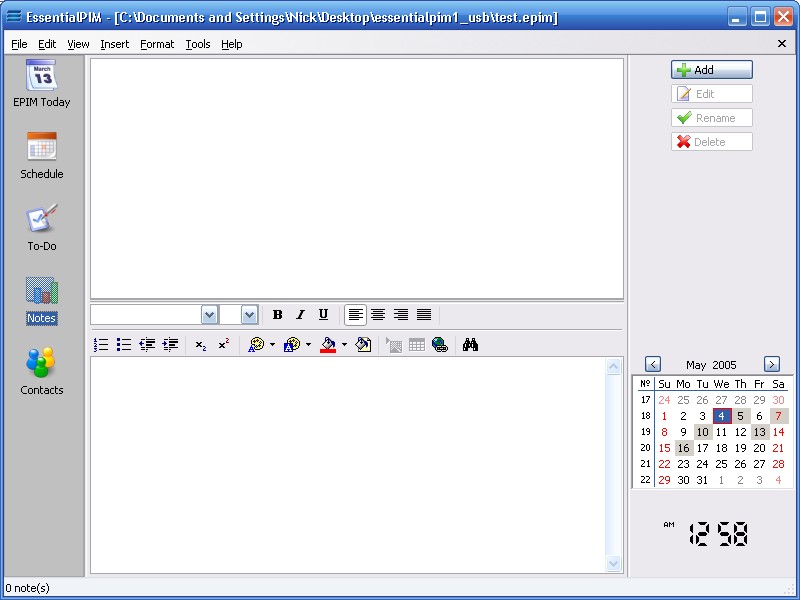Justify text alignment
The image size is (800, 600).
coord(424,315)
